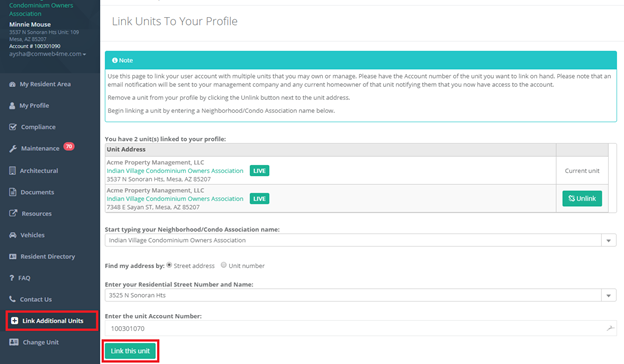
Task: Click the Resident Directory card icon
Action: (x=13, y=257)
